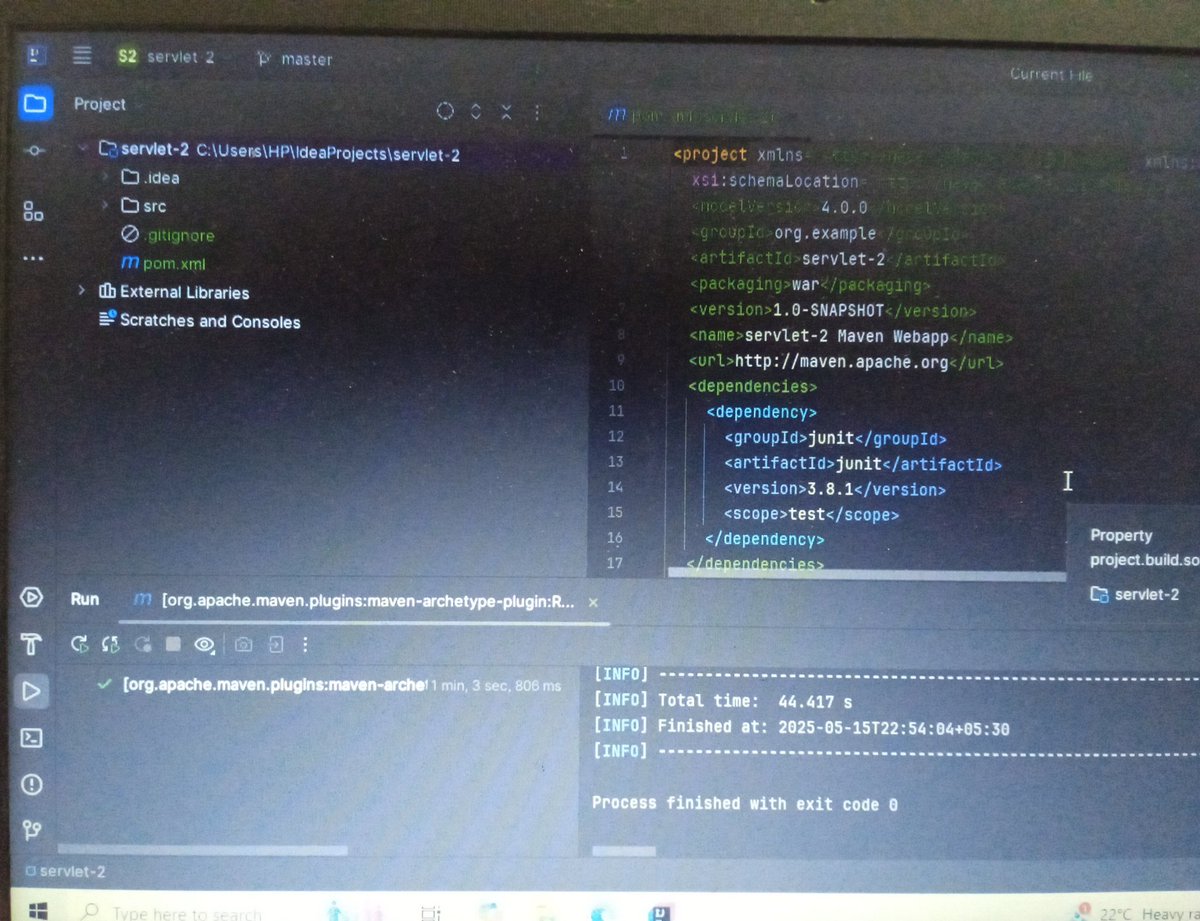Viewport: 1200px width, 921px height.
Task: Open the Commit tool window
Action: (34, 150)
